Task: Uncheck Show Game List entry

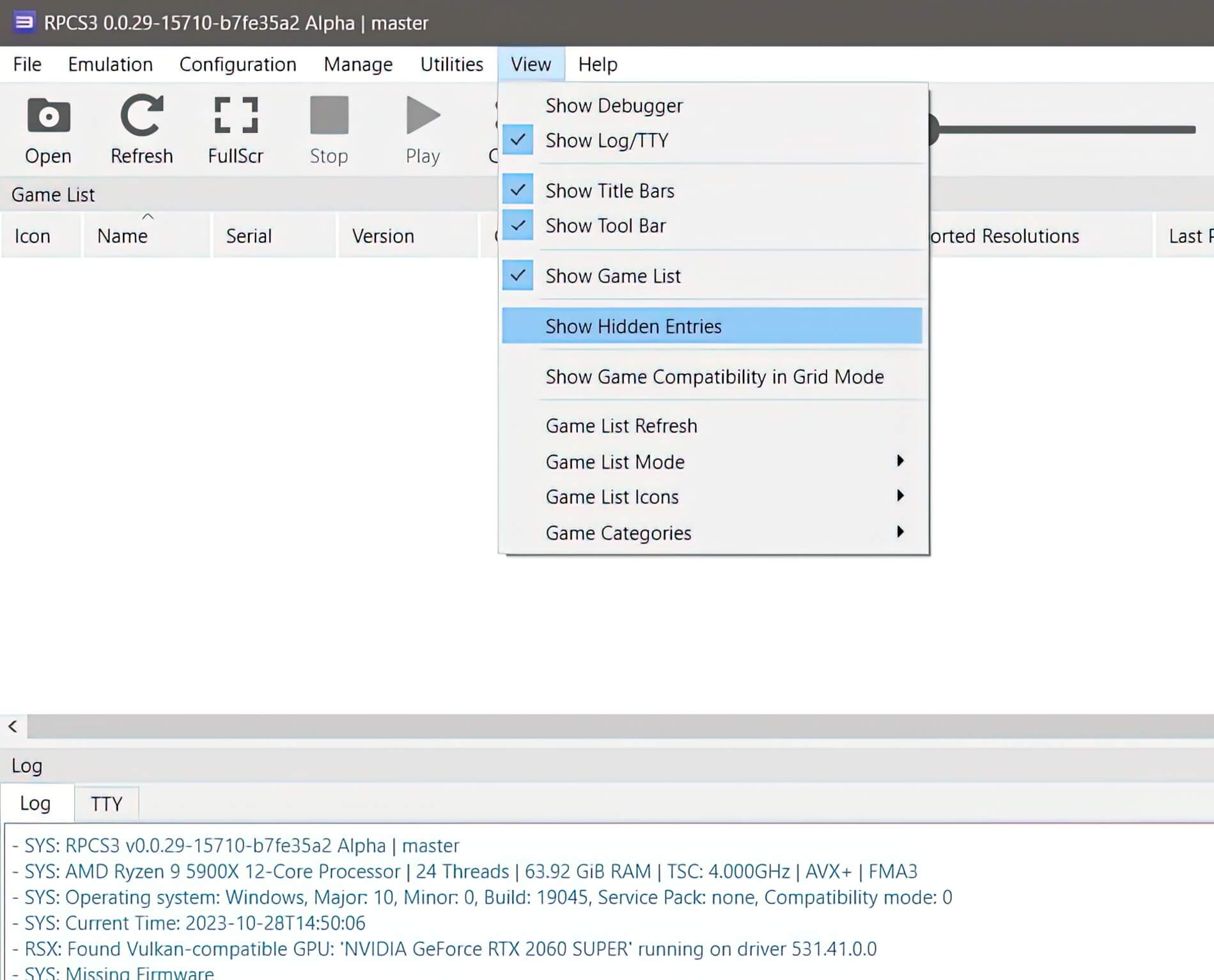Action: (612, 276)
